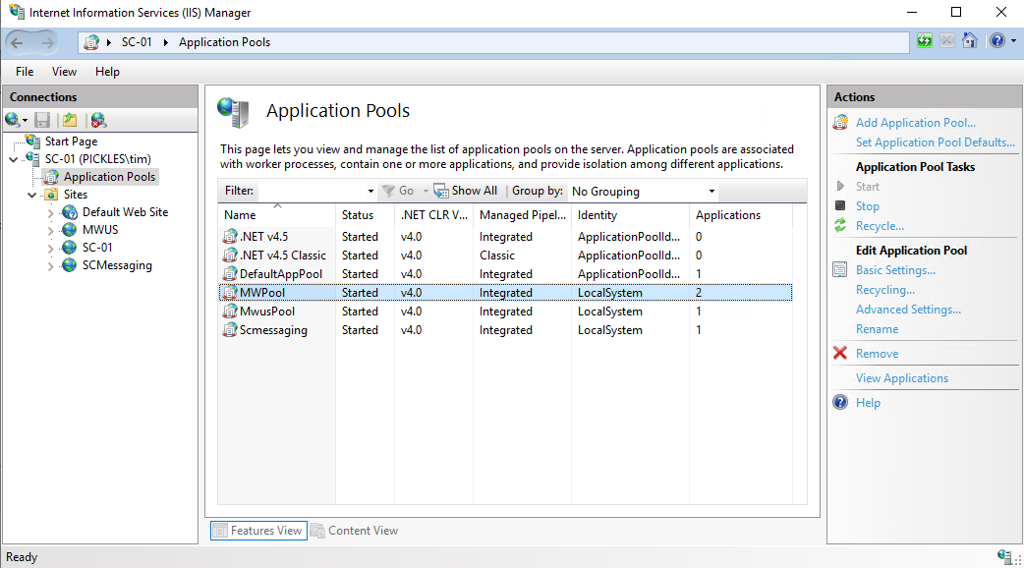Screen dimensions: 1024x568
Task: Open the Group by No Grouping dropdown
Action: tap(712, 191)
